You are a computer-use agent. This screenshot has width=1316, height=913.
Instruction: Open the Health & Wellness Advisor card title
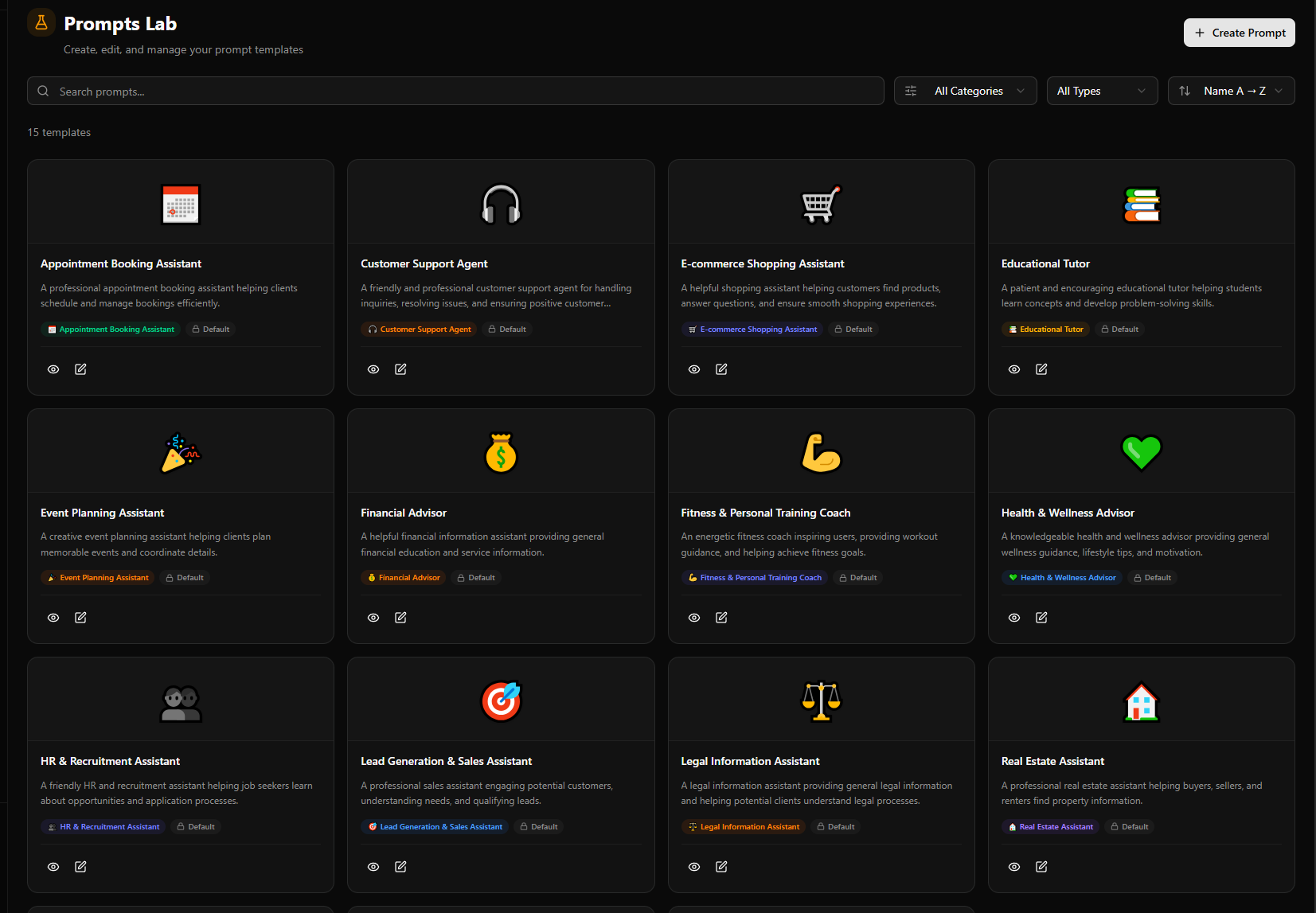coord(1068,513)
